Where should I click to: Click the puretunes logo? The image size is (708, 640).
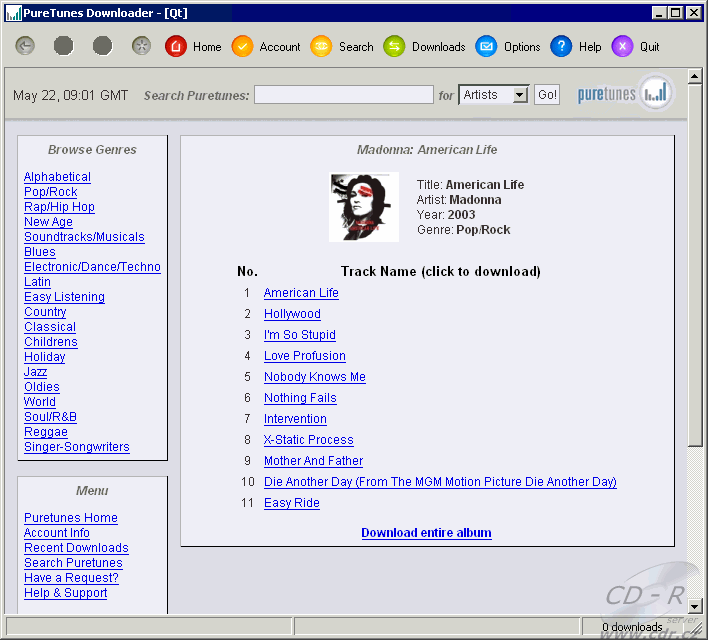(x=625, y=93)
